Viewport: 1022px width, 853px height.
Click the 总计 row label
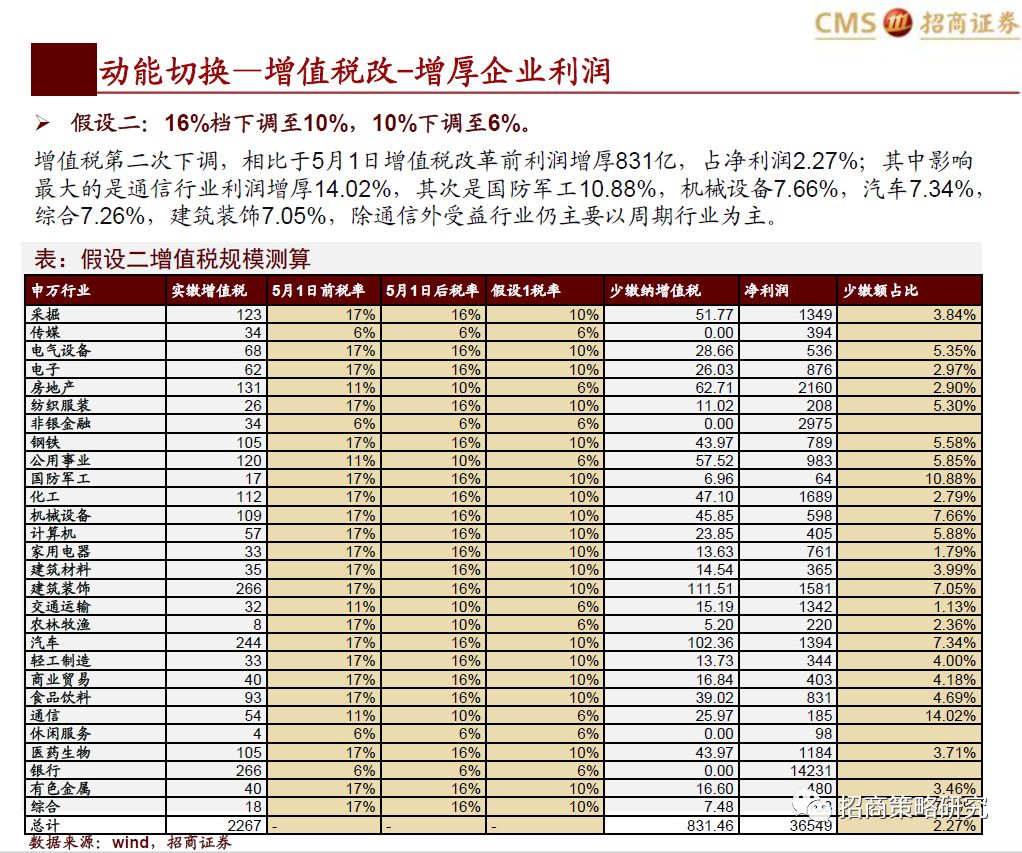[45, 825]
